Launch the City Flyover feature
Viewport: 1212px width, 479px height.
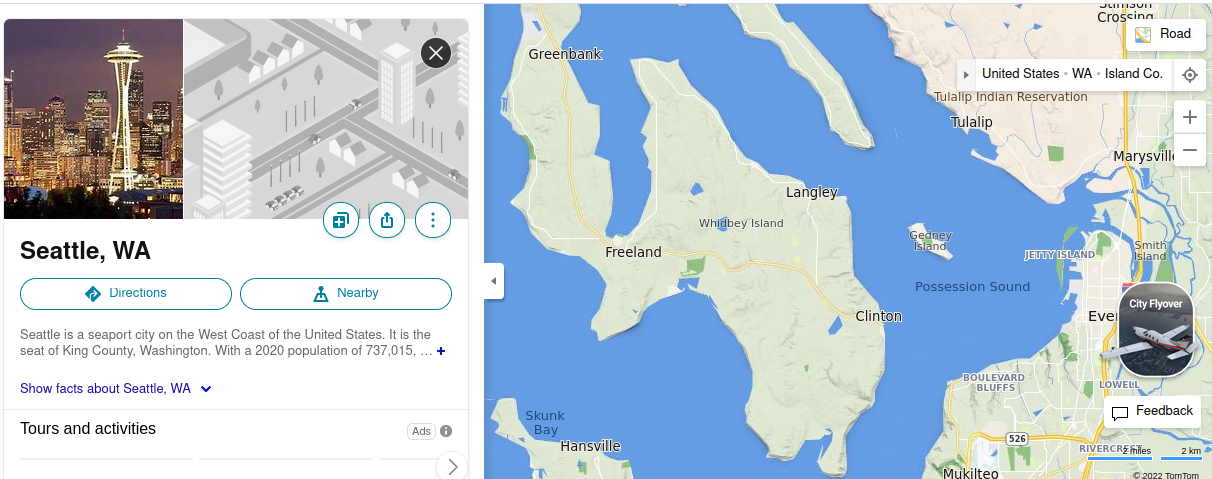1156,329
